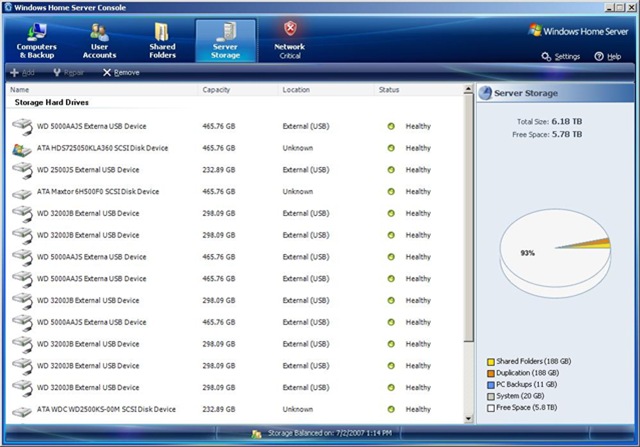Click status icon of ATA WDC WD2500KS drive
Screen dimensions: 640x447
click(x=391, y=409)
